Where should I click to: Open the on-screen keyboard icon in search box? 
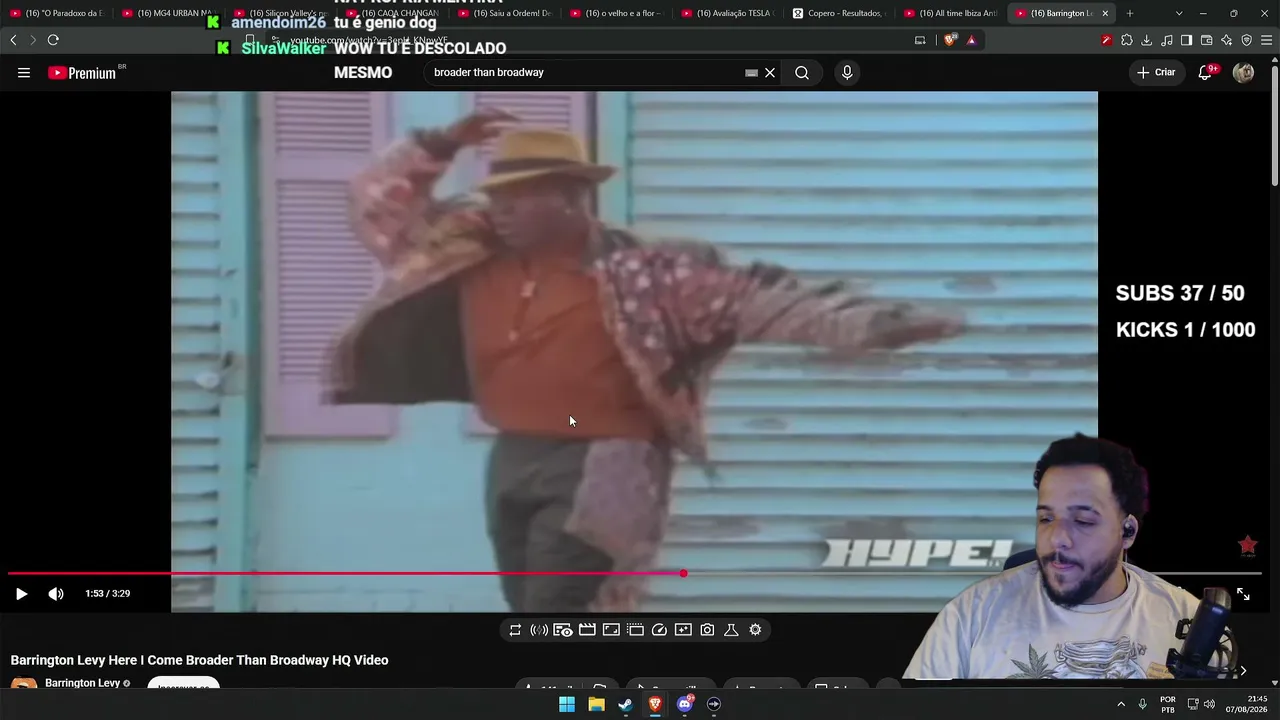751,73
